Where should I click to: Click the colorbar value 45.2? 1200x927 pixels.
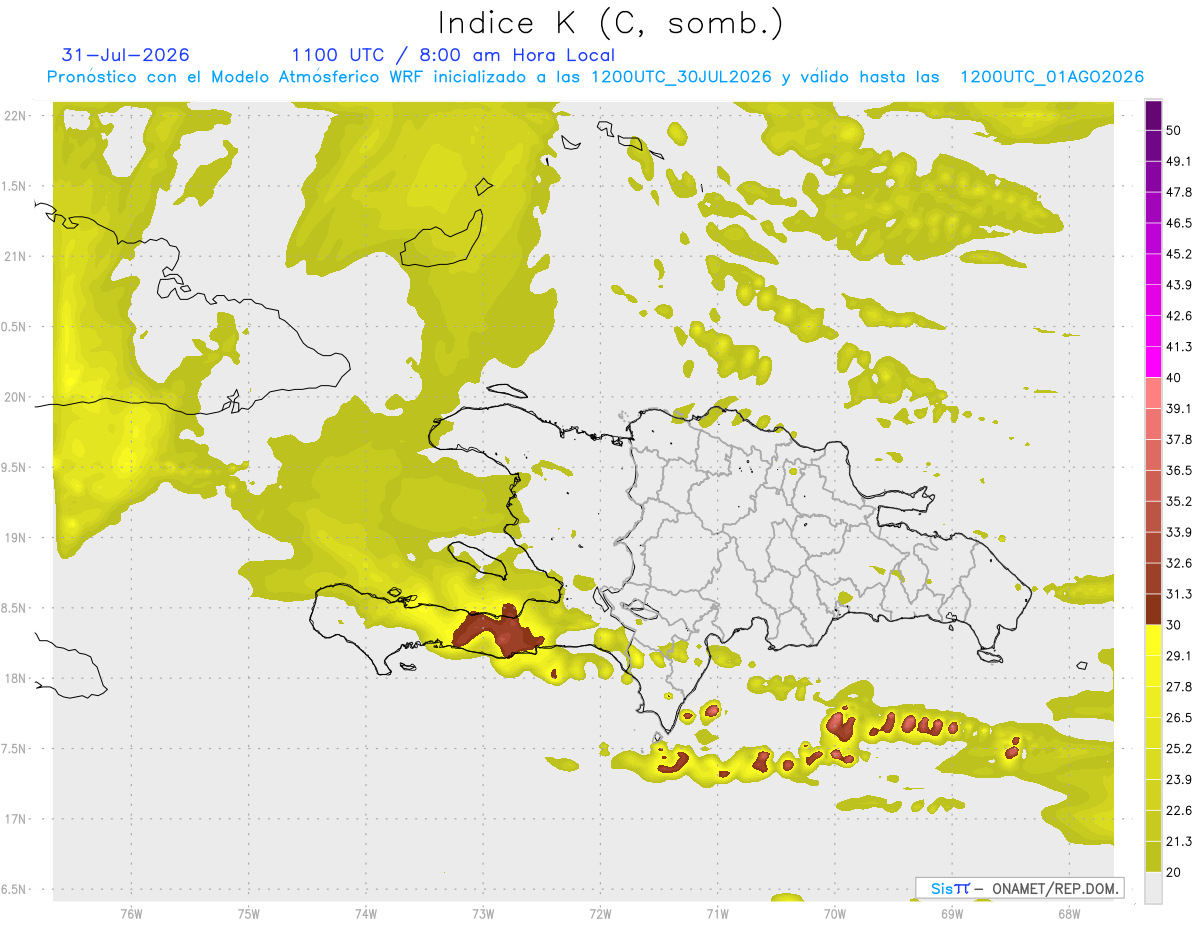pos(1179,254)
